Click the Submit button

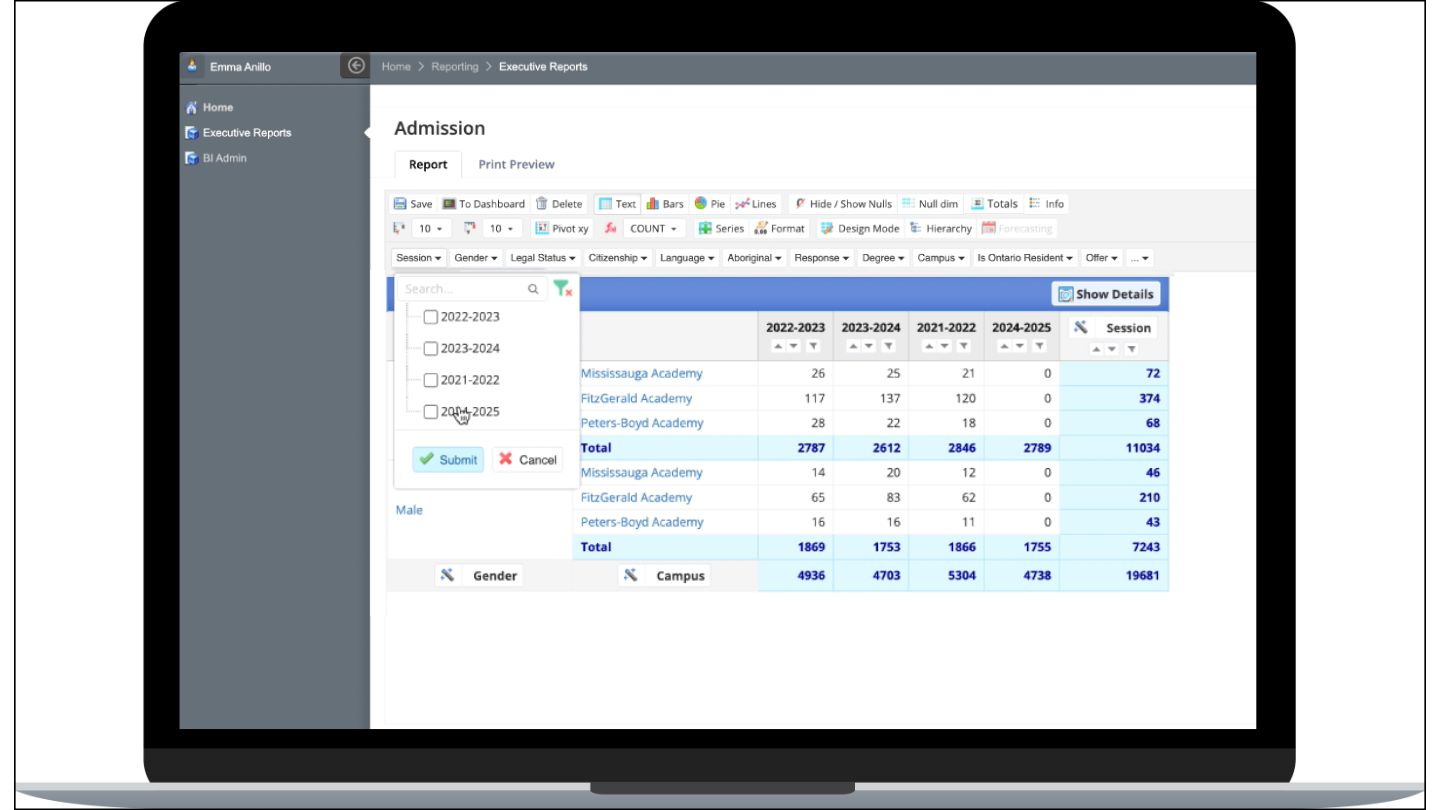(447, 459)
